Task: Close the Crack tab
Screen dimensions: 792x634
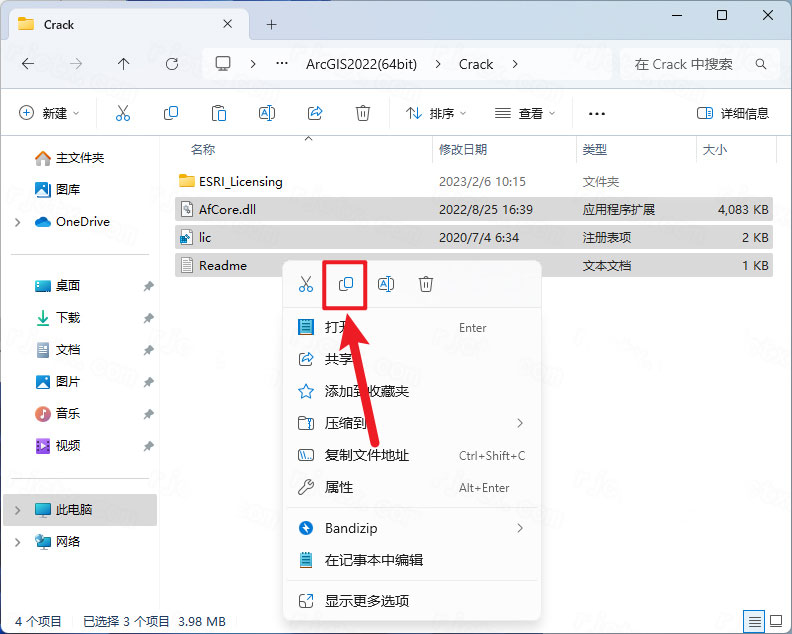Action: click(228, 24)
